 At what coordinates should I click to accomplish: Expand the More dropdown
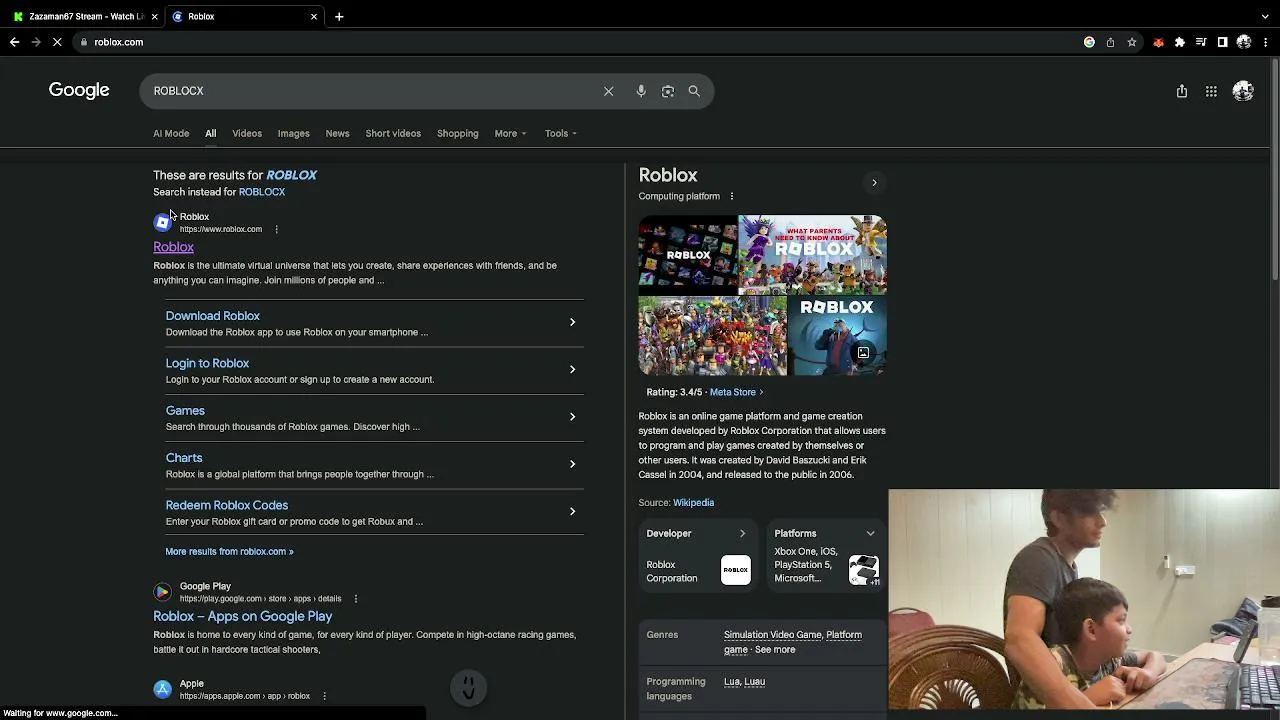click(x=510, y=133)
